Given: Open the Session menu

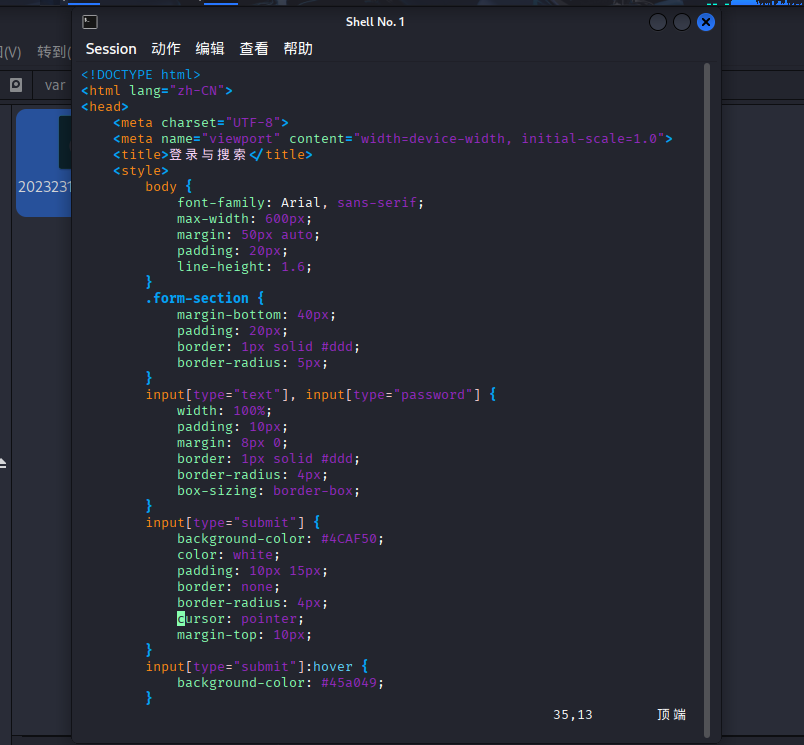Looking at the screenshot, I should [111, 49].
